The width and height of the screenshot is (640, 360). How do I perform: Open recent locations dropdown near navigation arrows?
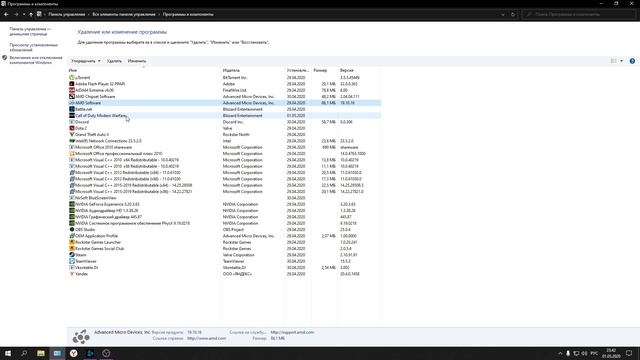click(x=24, y=14)
